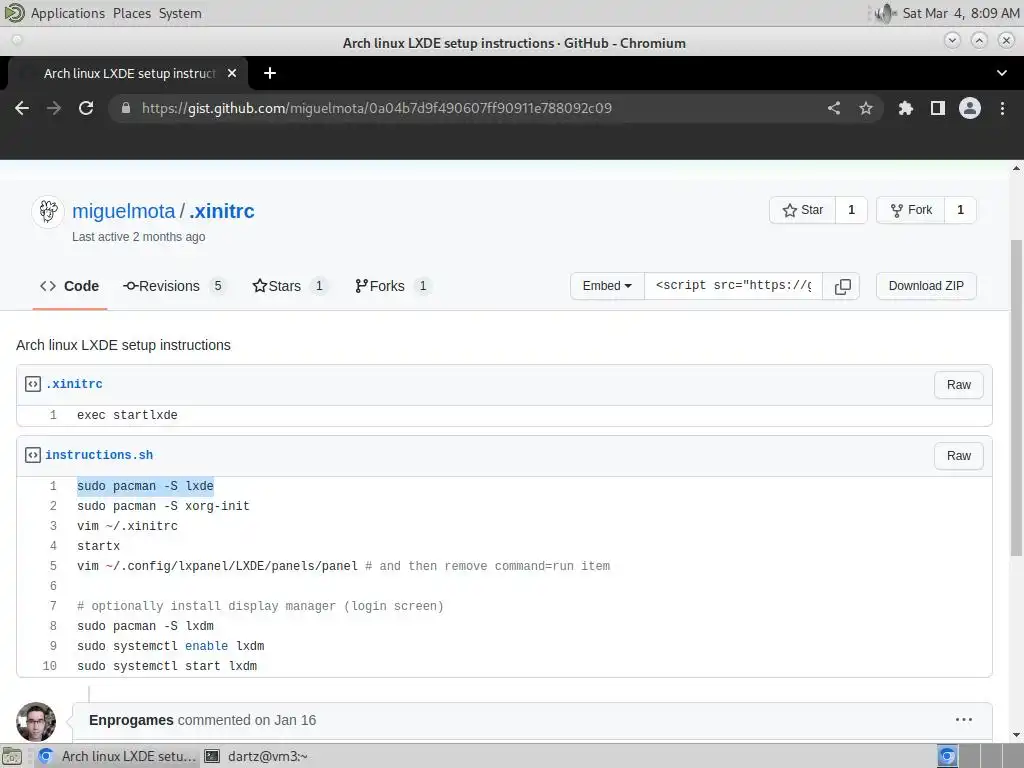Open instructions.sh file anchor link
The width and height of the screenshot is (1024, 768).
(x=99, y=455)
